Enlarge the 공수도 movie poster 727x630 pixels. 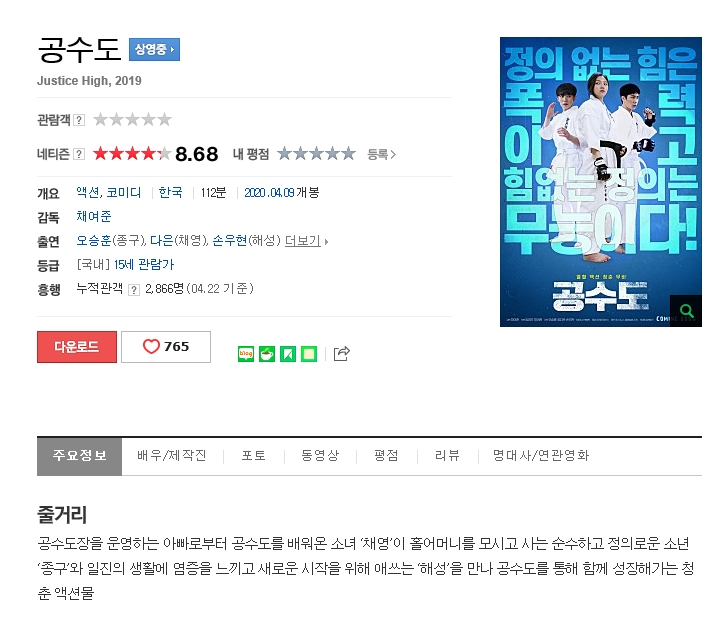[x=600, y=182]
